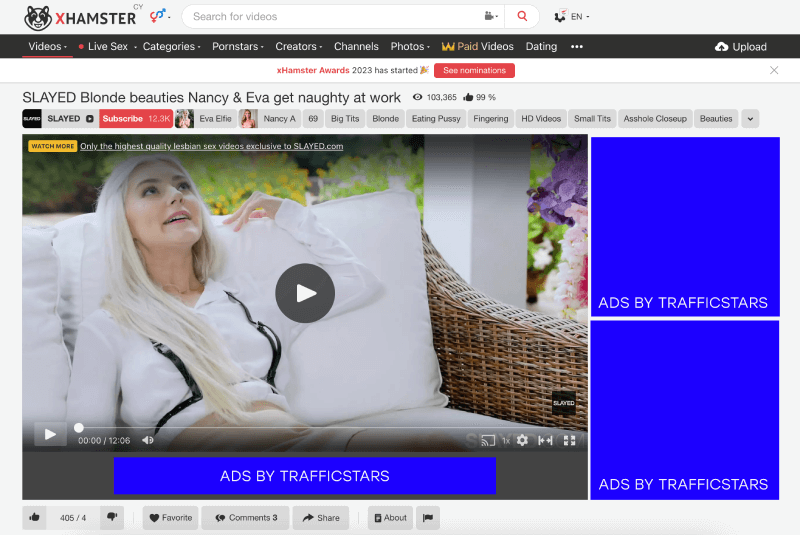Enter fullscreen mode

569,440
